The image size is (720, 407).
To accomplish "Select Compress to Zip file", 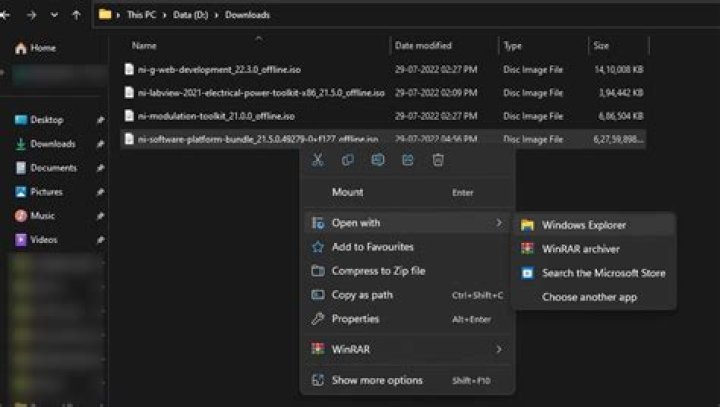I will pos(407,271).
